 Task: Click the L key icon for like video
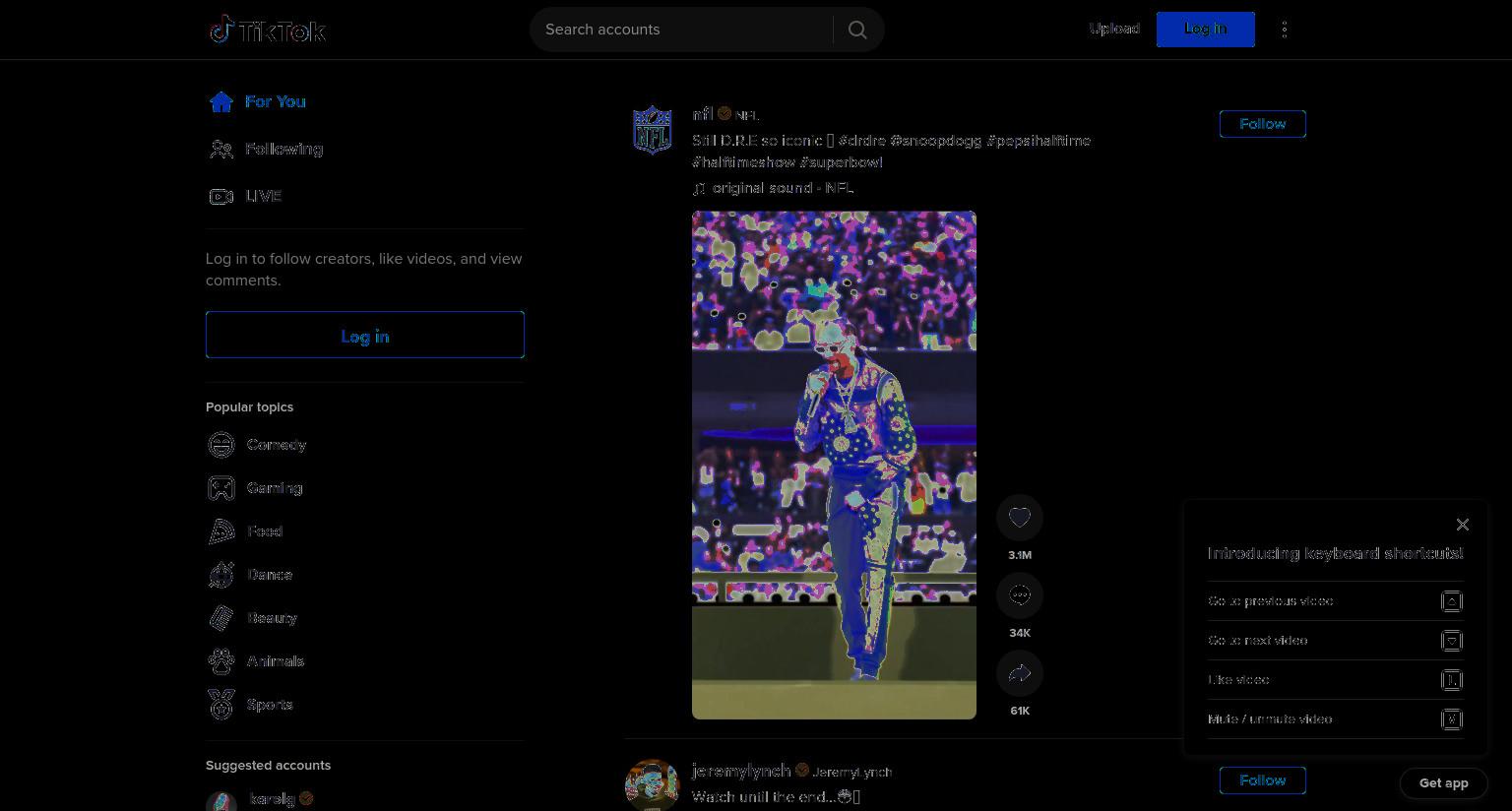click(1452, 680)
